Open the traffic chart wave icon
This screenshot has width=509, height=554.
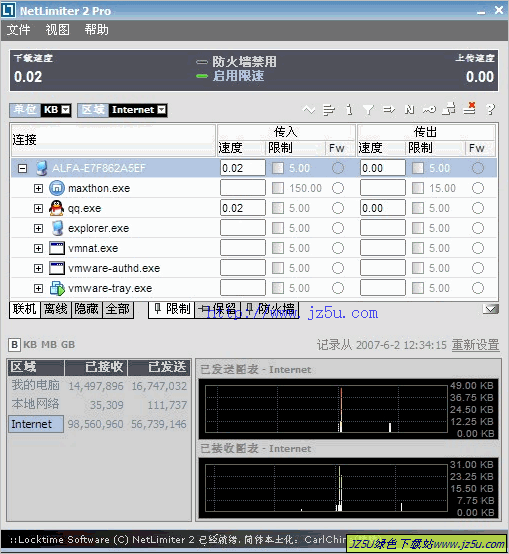[309, 110]
